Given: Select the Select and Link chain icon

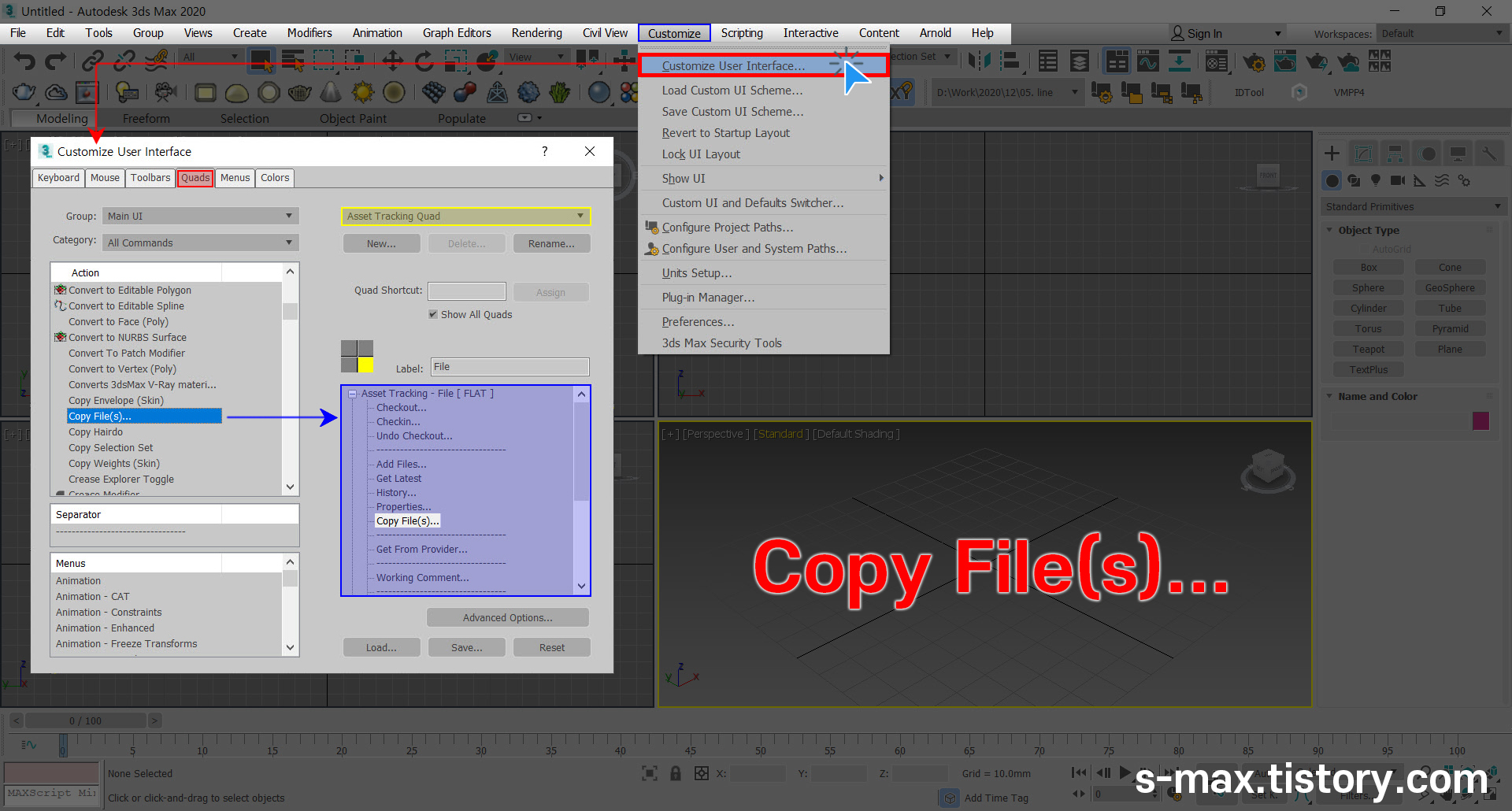Looking at the screenshot, I should click(x=93, y=61).
